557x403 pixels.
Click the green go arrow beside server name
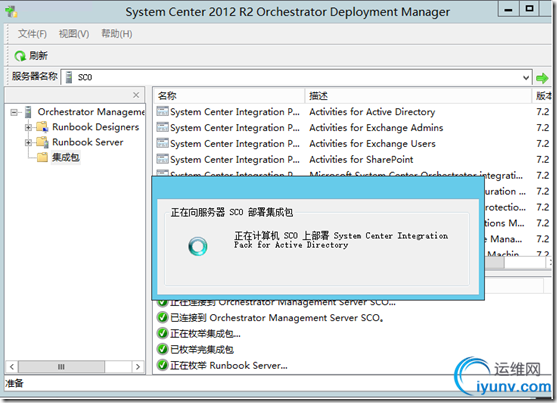[x=542, y=78]
